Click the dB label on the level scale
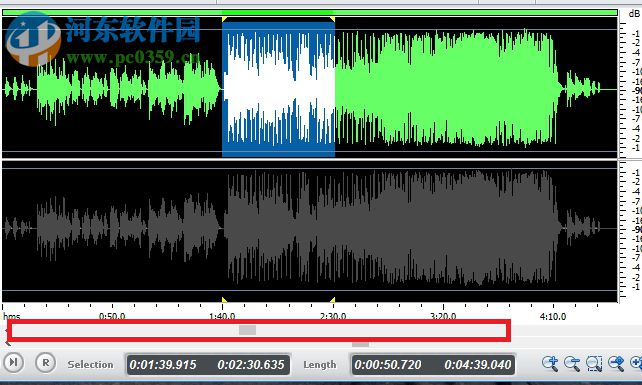This screenshot has height=385, width=642. tap(635, 14)
